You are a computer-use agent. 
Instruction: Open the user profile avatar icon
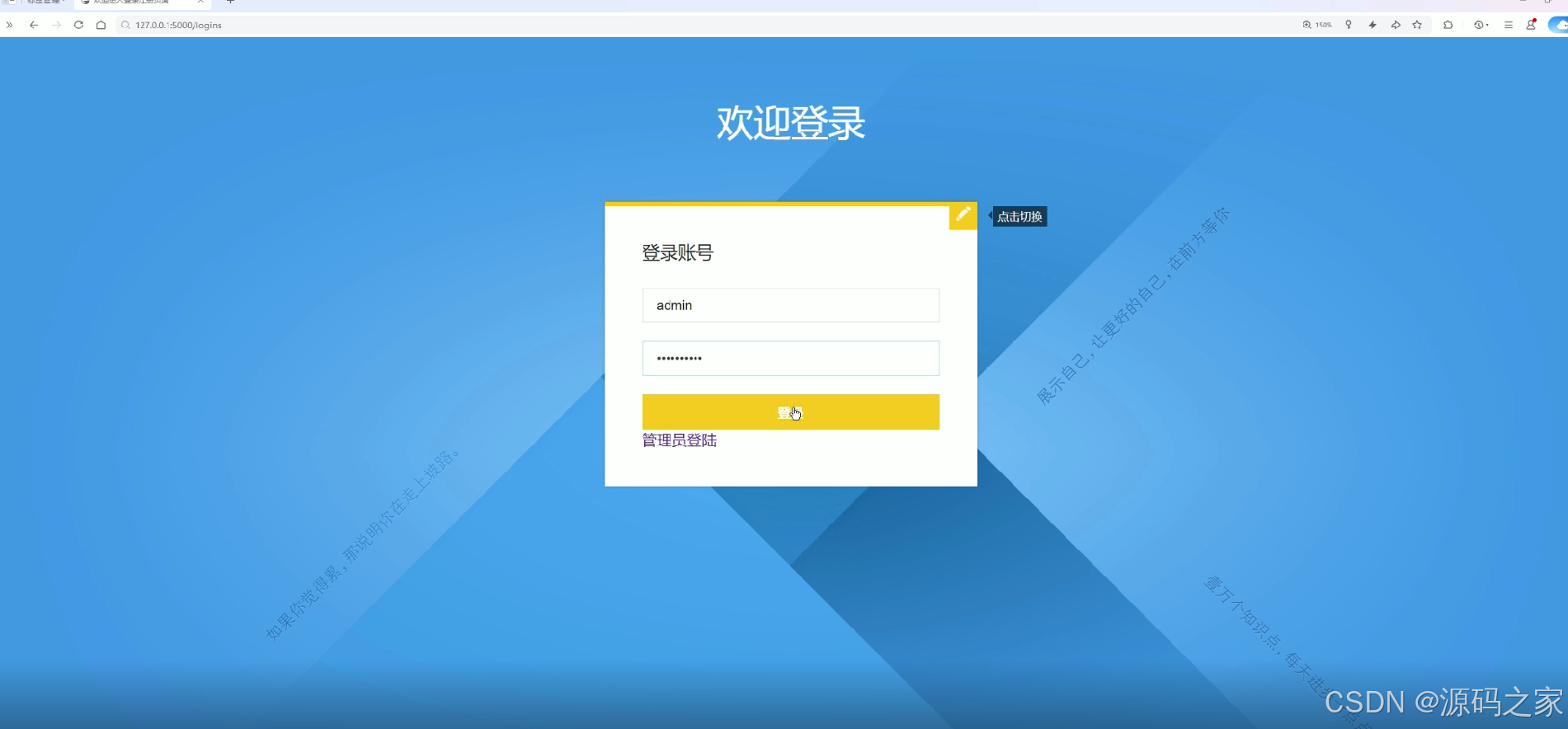click(x=1531, y=25)
